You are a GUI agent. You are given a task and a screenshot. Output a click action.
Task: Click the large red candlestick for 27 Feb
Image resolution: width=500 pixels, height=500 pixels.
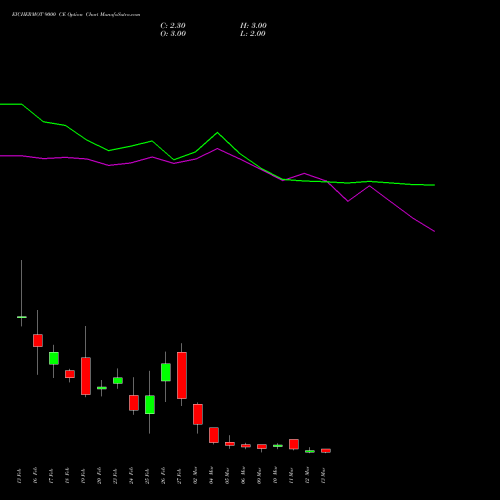click(x=182, y=375)
